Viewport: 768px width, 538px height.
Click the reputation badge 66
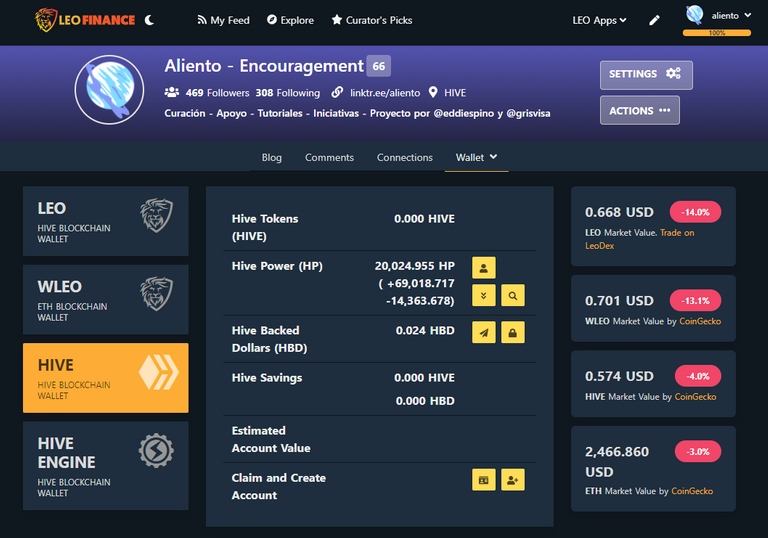pos(379,66)
